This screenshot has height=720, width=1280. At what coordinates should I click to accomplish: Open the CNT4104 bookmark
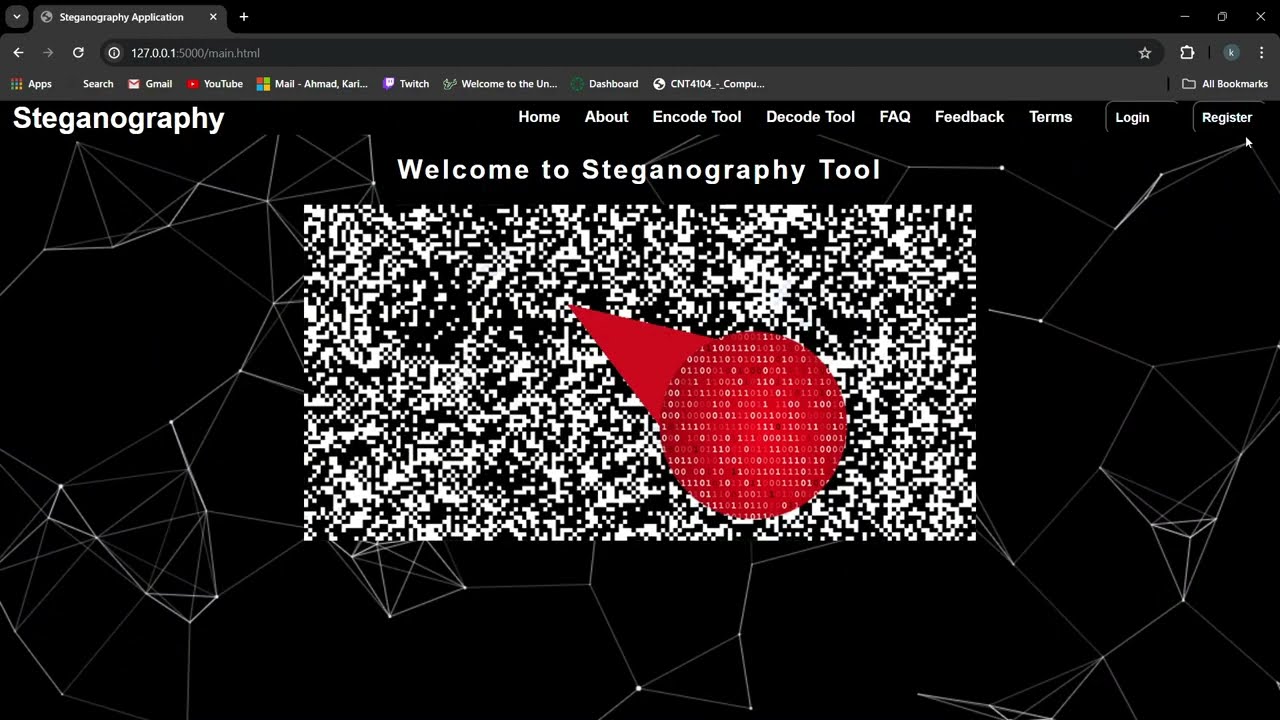[x=708, y=84]
